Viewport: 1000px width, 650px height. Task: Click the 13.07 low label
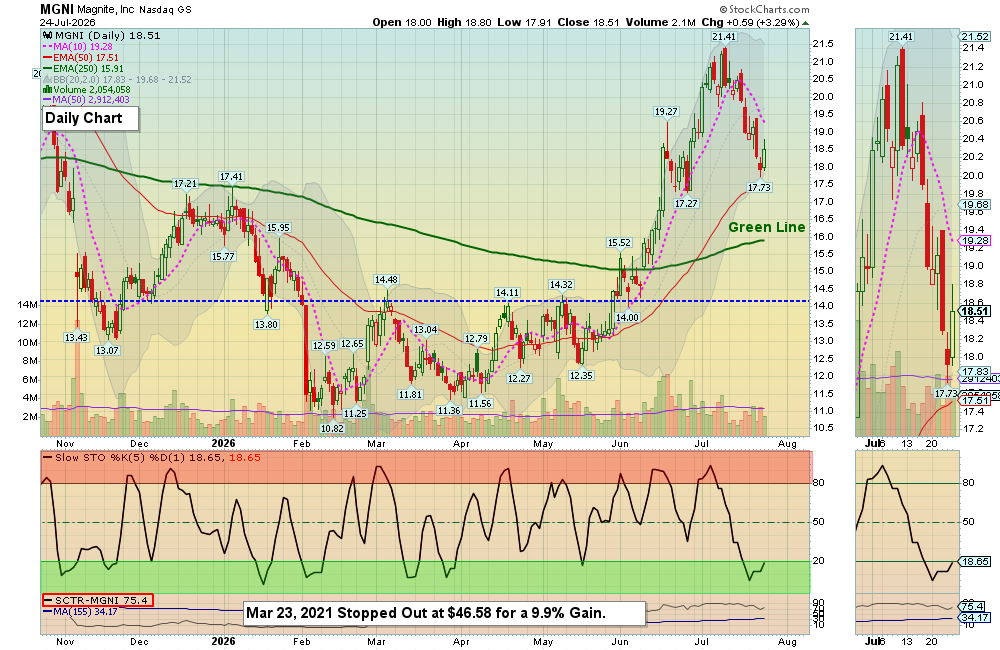click(x=107, y=350)
